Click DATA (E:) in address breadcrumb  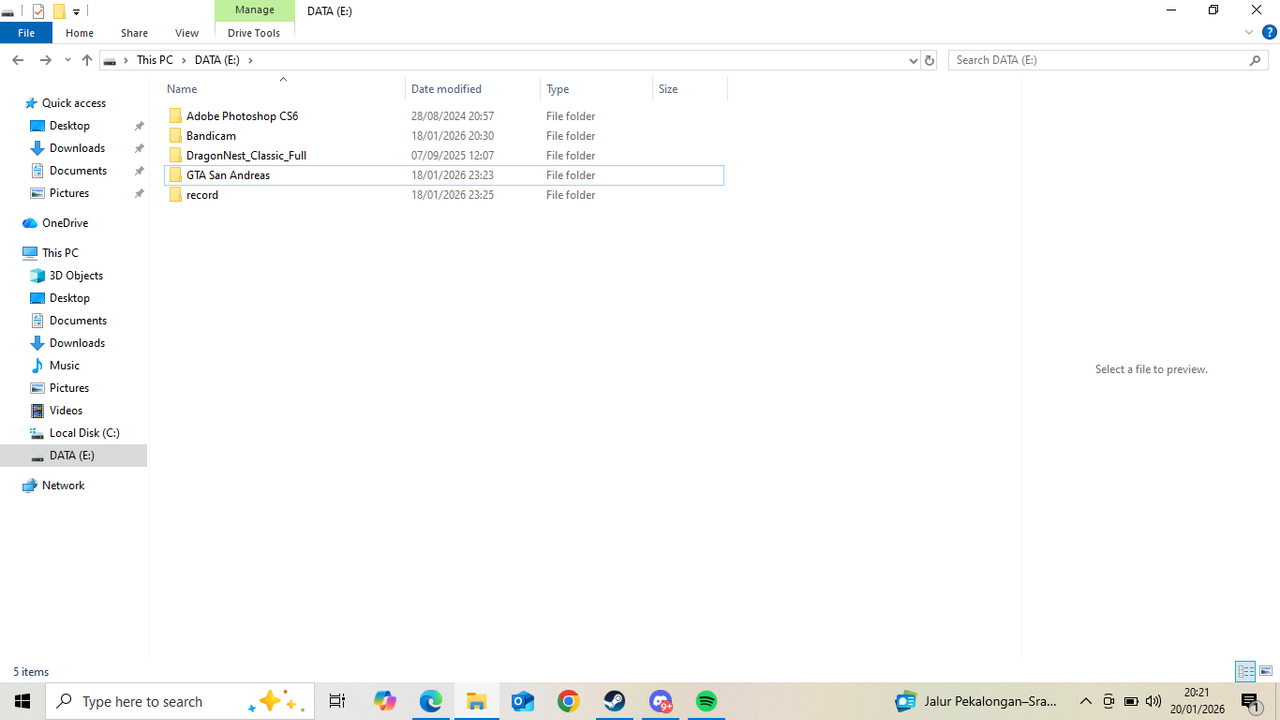pos(217,60)
